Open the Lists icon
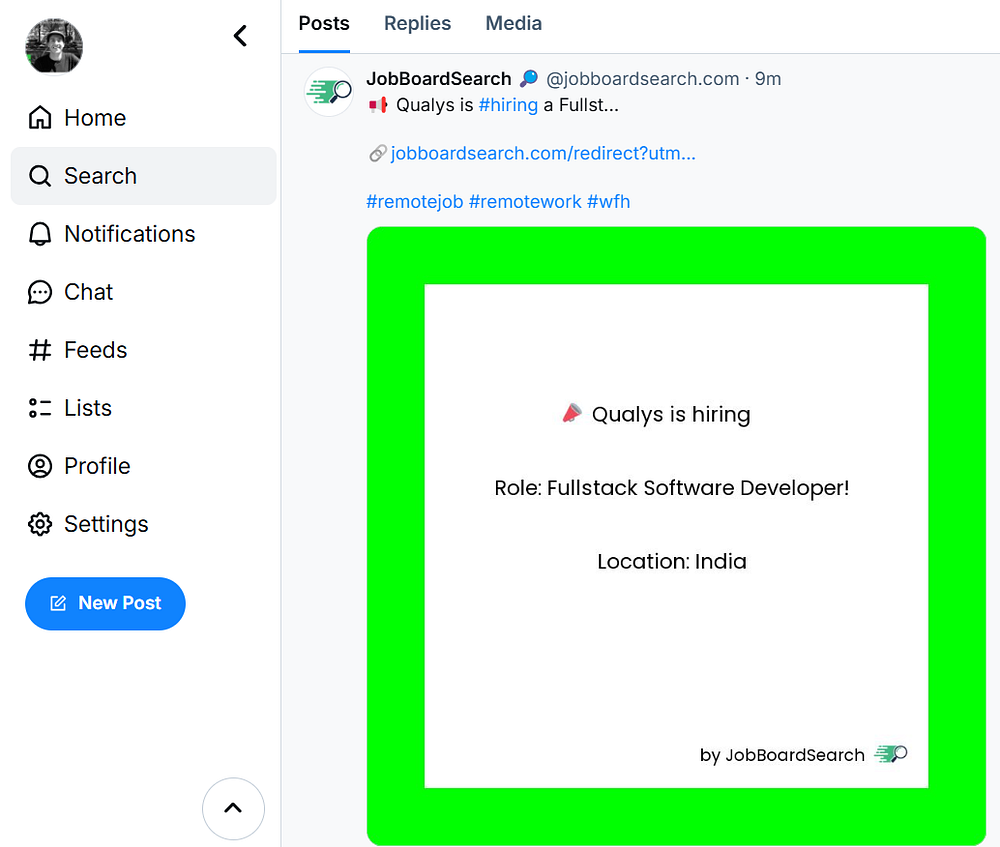 point(40,408)
